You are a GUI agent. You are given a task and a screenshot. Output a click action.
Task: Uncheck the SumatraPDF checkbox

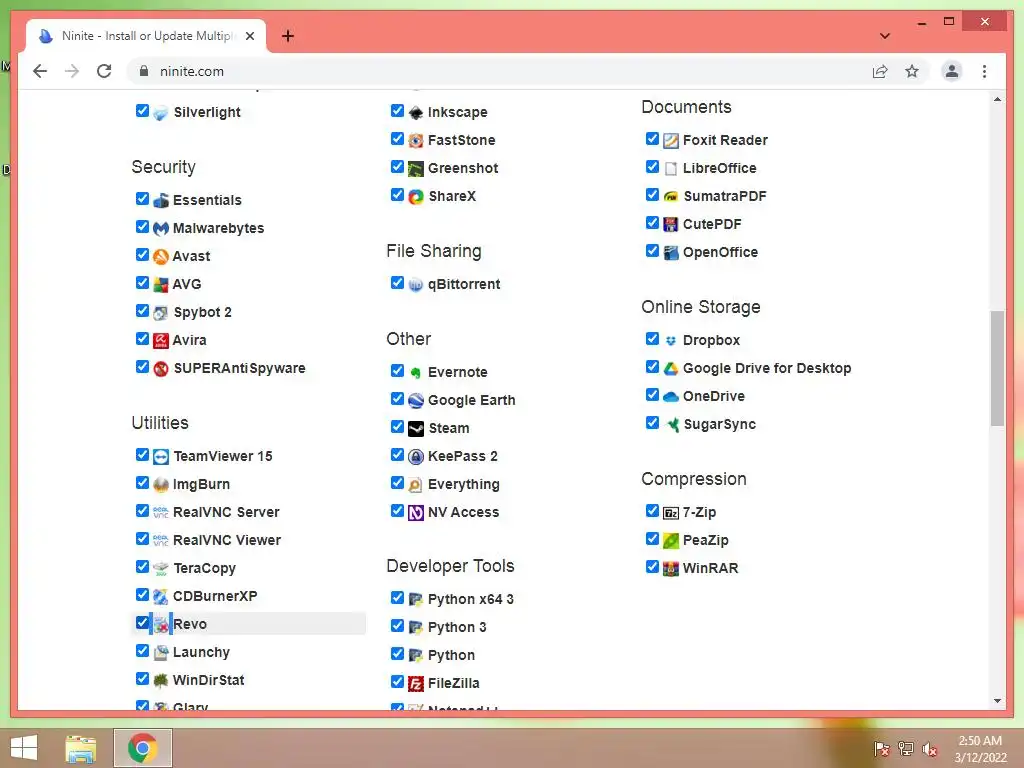click(652, 195)
